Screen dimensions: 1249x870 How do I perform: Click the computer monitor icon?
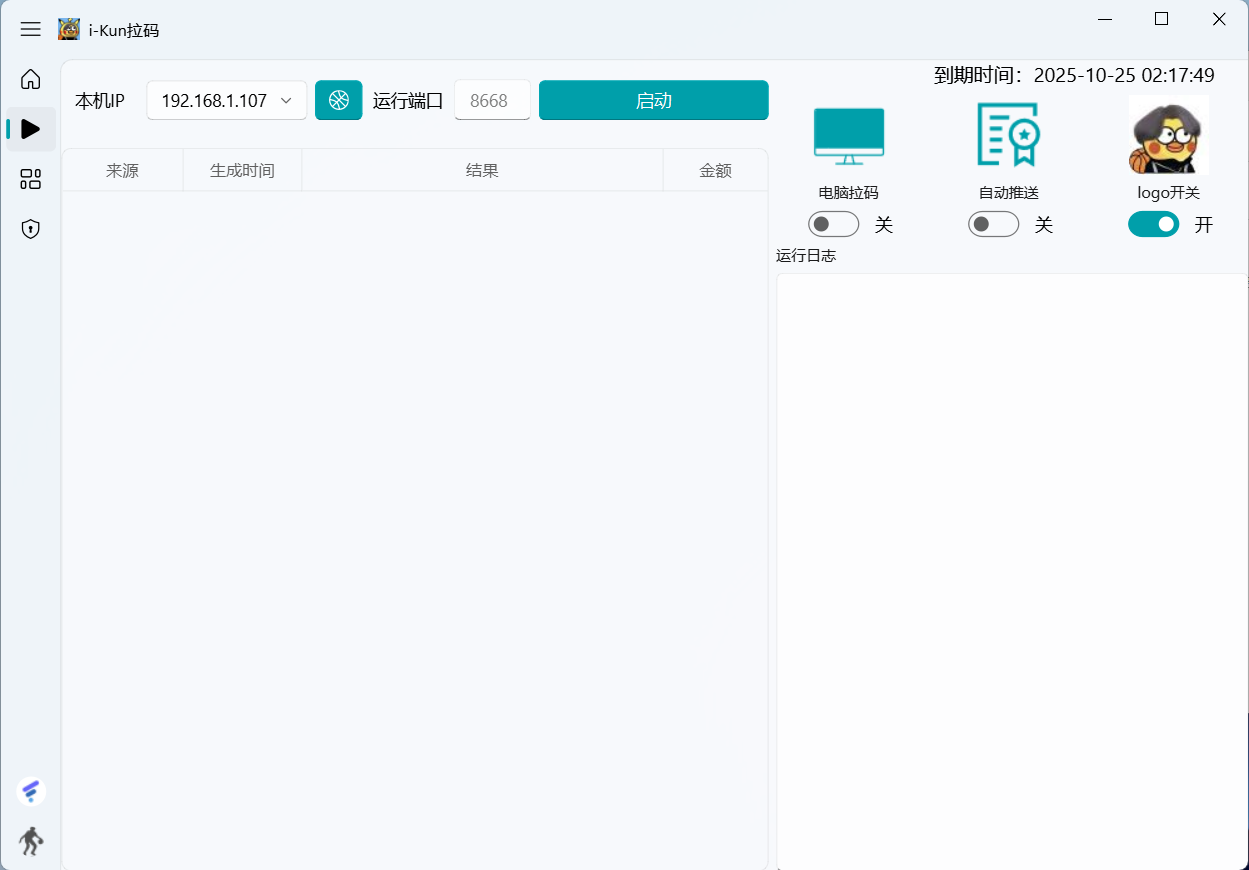(x=848, y=136)
